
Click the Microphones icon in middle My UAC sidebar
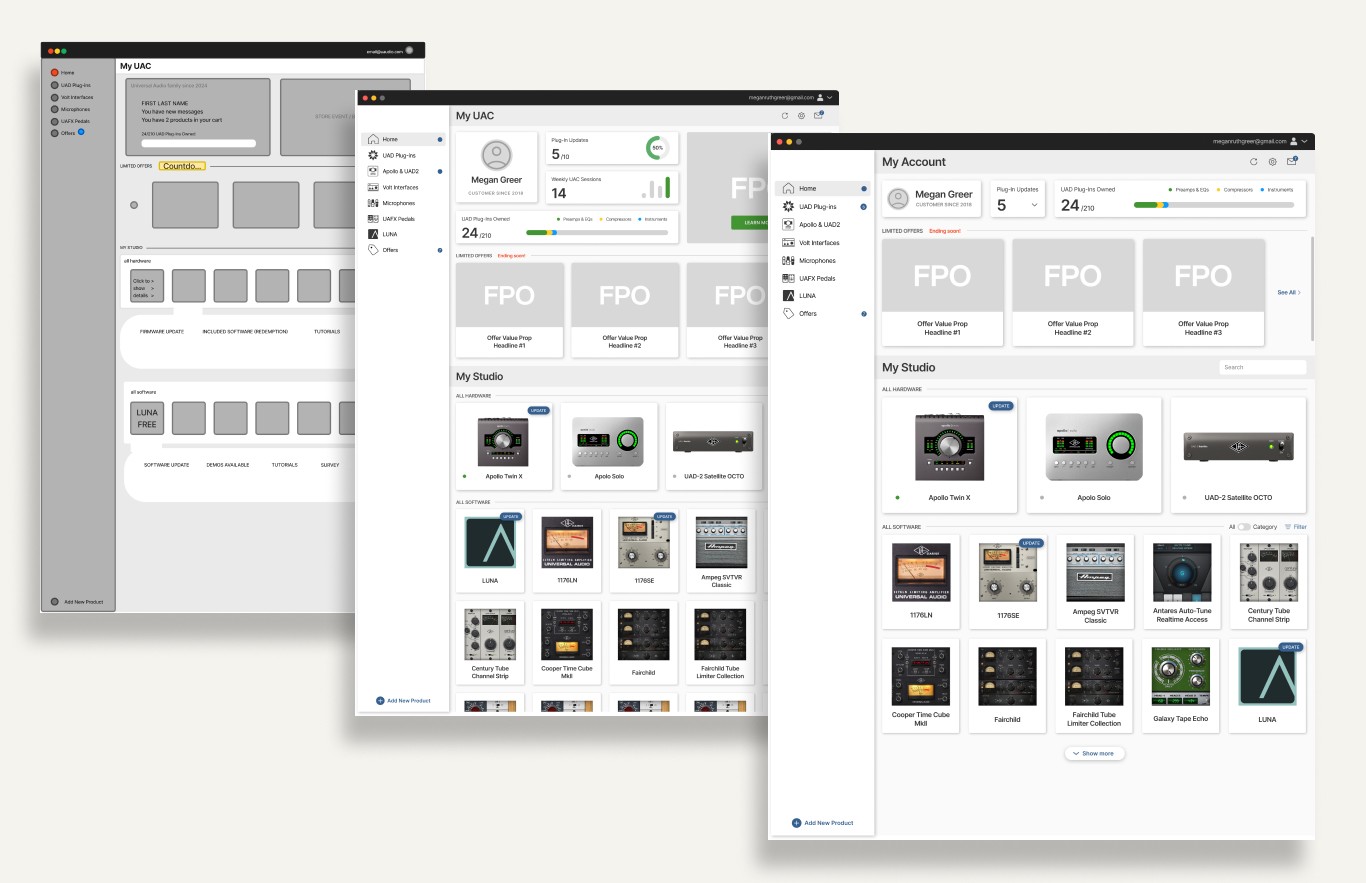click(x=373, y=203)
